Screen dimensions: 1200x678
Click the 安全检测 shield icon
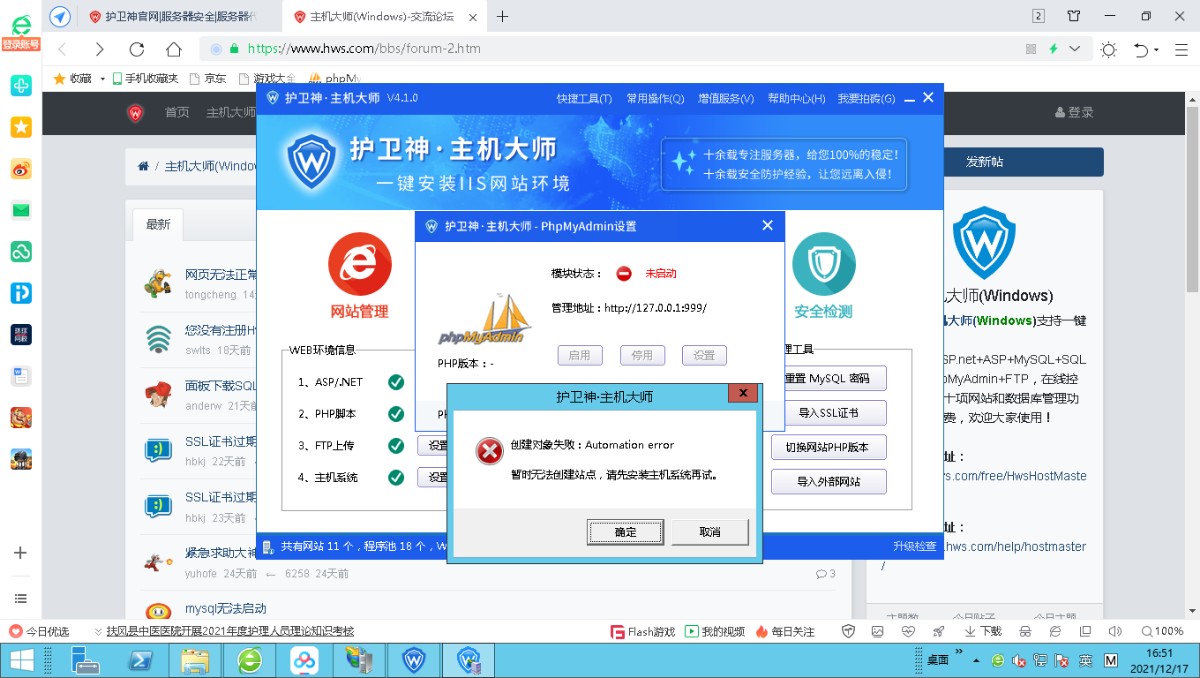[x=823, y=264]
